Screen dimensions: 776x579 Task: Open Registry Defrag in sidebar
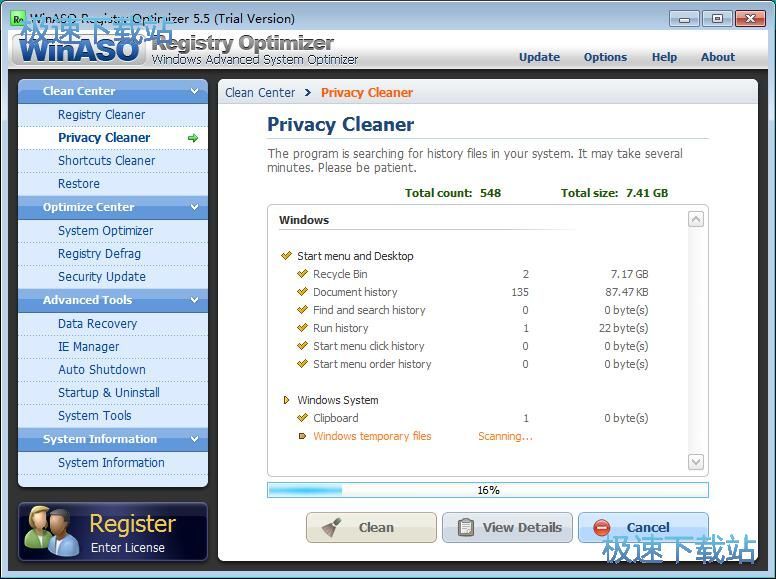113,254
